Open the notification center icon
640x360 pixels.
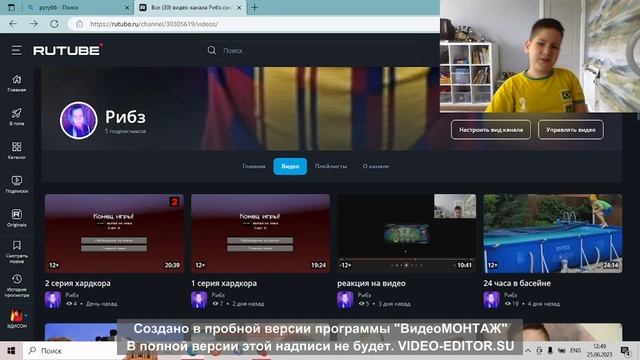[x=625, y=351]
